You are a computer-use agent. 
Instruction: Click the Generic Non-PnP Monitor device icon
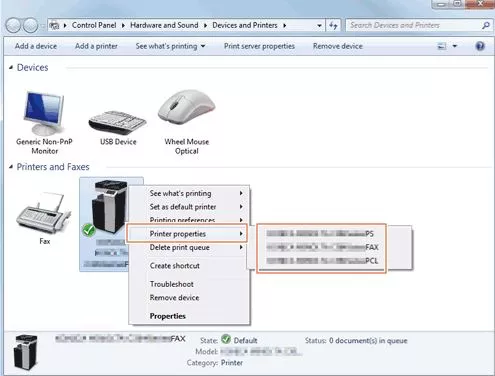(x=44, y=113)
